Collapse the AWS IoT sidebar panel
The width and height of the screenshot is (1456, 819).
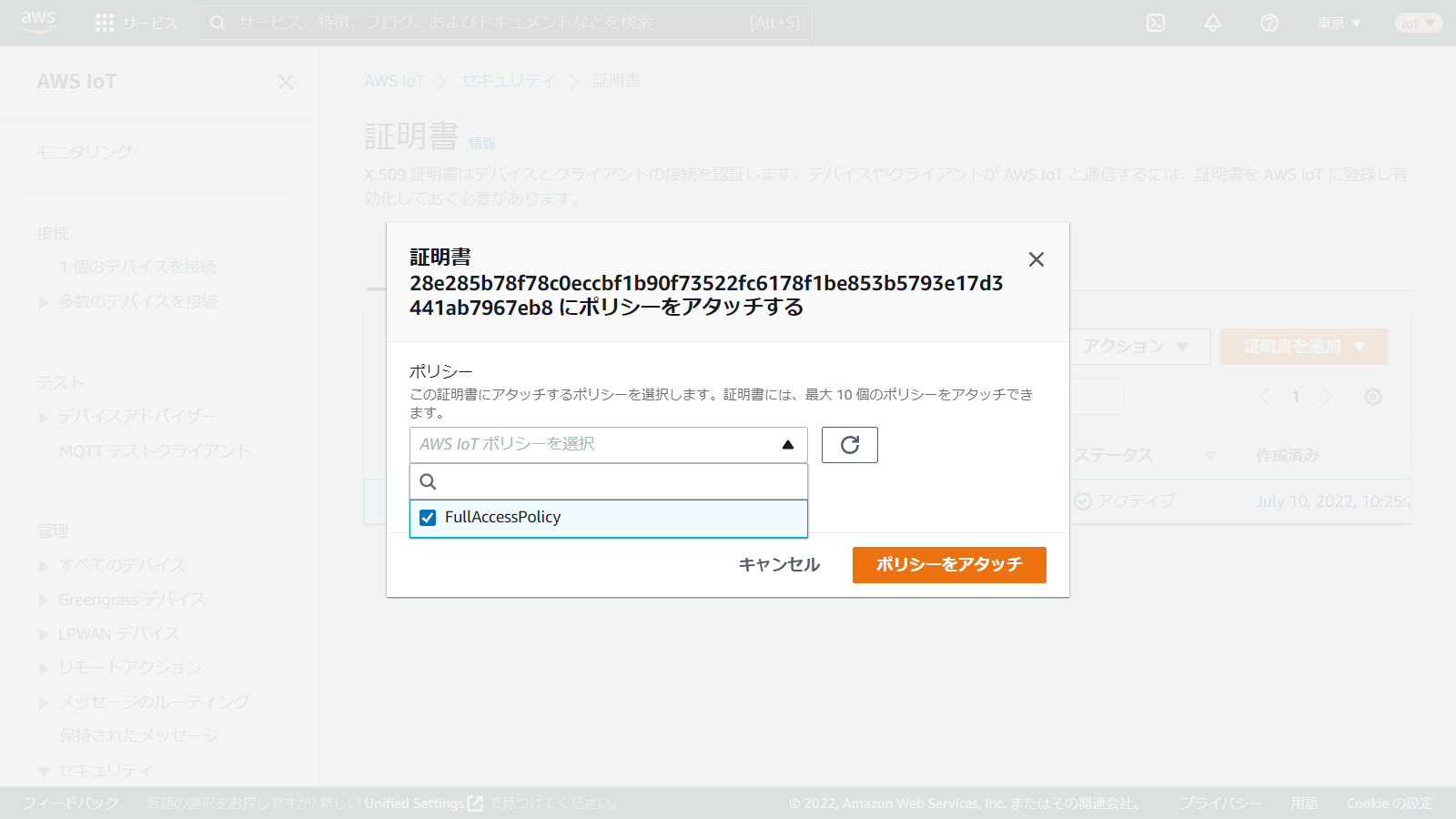point(285,82)
